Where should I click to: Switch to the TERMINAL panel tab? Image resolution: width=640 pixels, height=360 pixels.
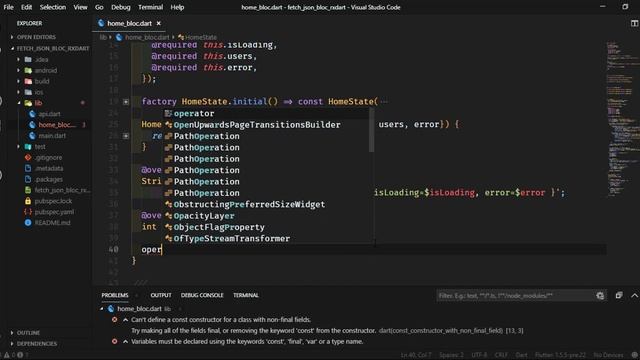point(246,295)
